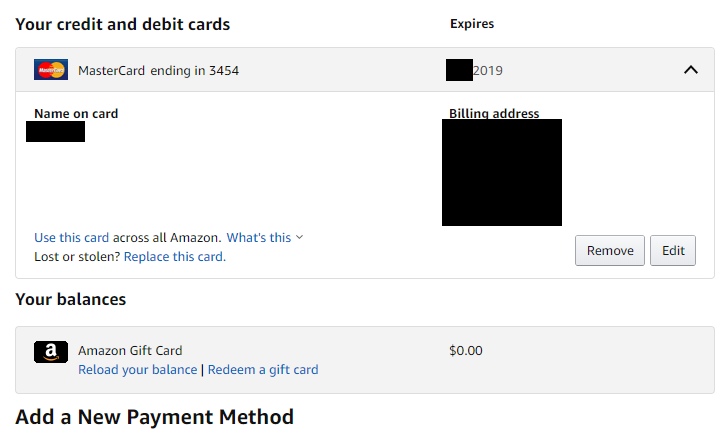Click the "Amazon Gift Card" label
Screen dimensions: 726x439
tap(130, 350)
